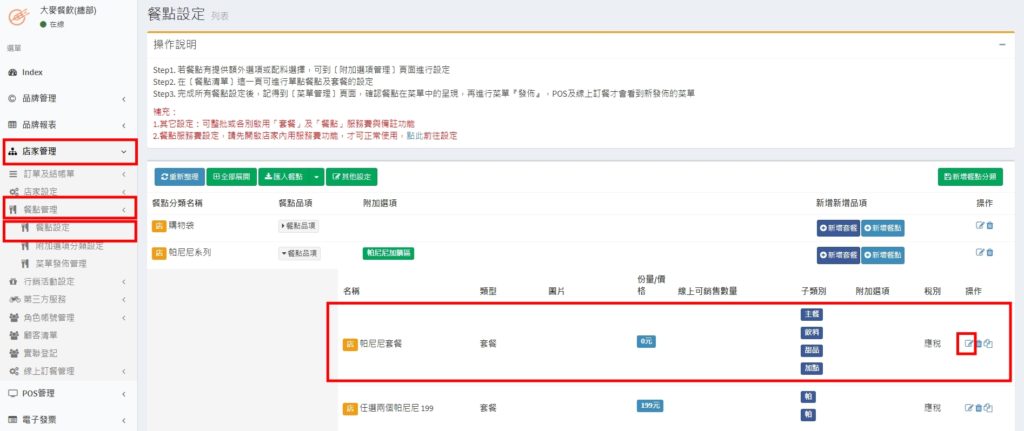Click edit icon for 任選兩個帕尼尼 199 row
Screen dimensions: 1024x431
point(968,407)
